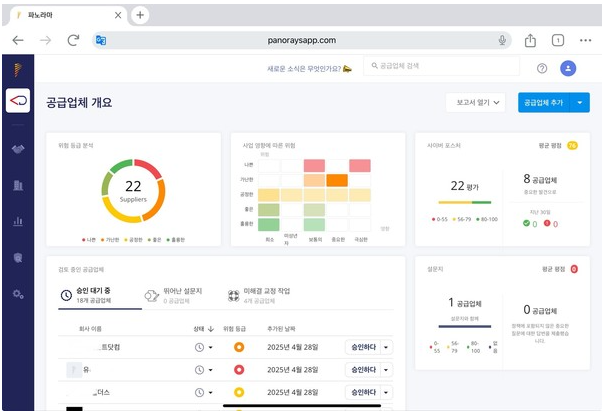Expand the arrow next to the first 승인하다 button
This screenshot has height=417, width=607.
coord(386,346)
